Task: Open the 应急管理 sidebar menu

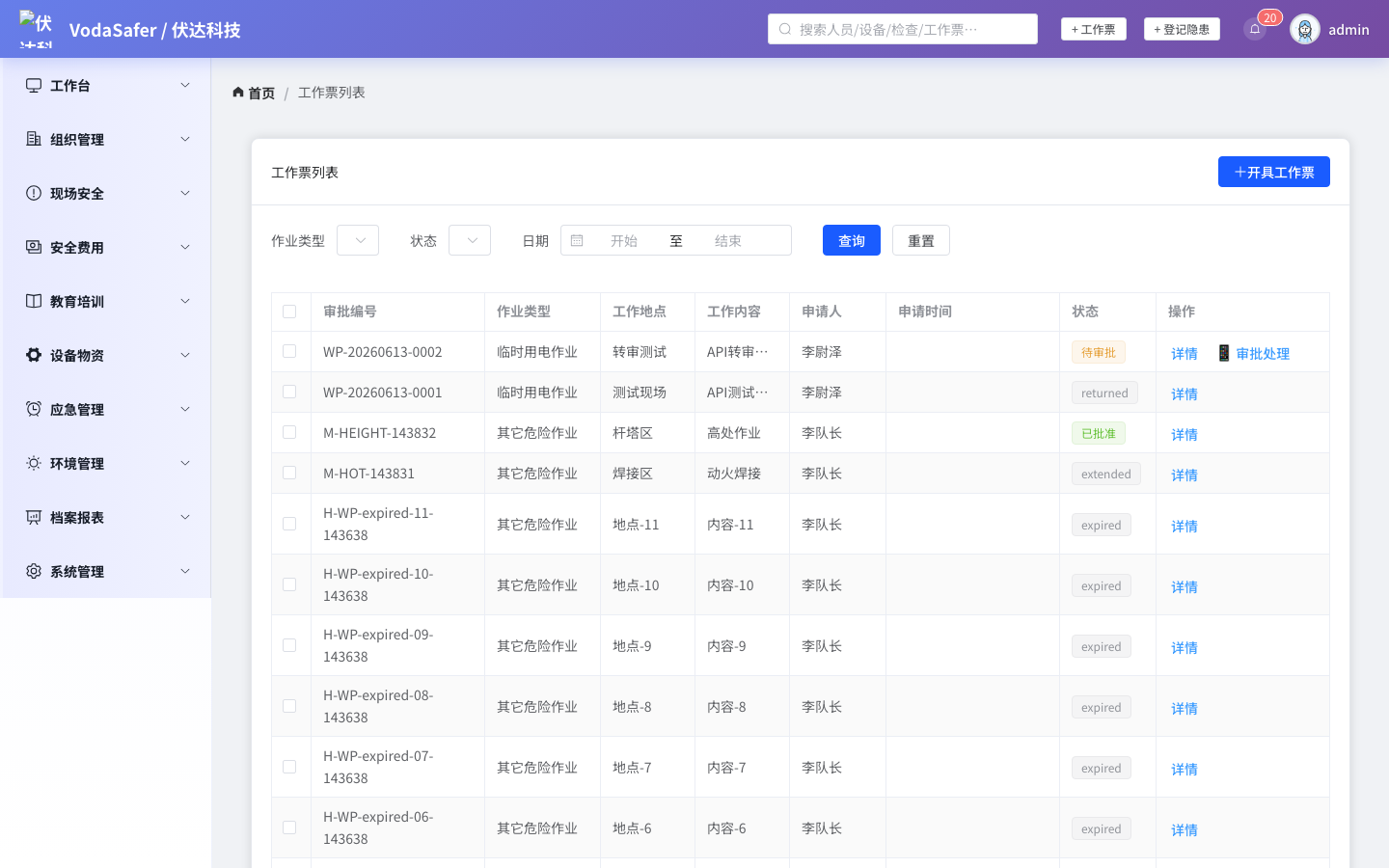Action: [x=106, y=409]
